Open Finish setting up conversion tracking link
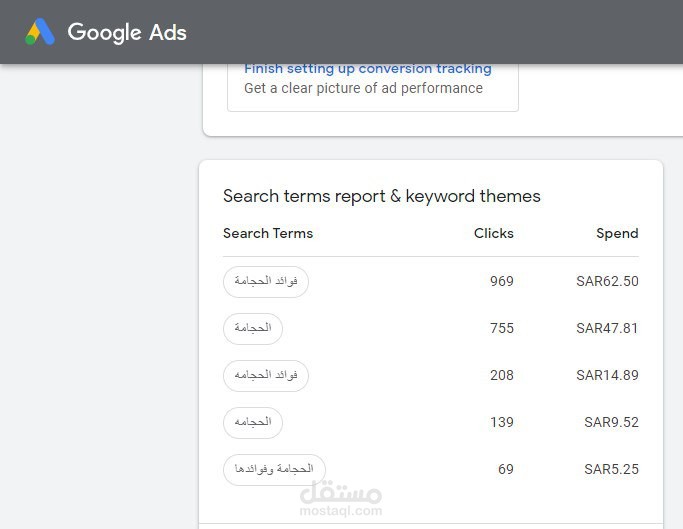Viewport: 683px width, 529px height. (367, 69)
